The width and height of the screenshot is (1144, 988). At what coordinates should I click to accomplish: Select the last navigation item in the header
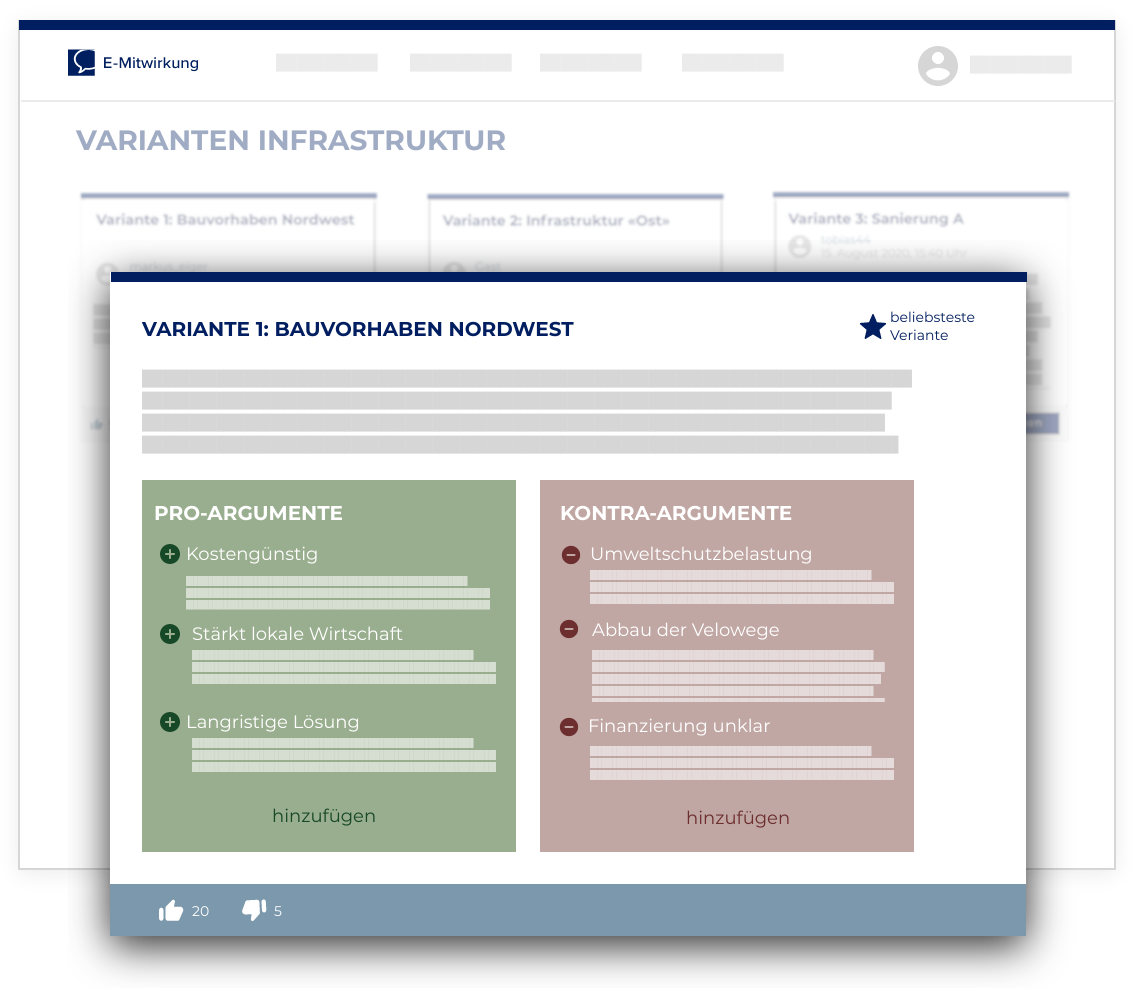732,62
